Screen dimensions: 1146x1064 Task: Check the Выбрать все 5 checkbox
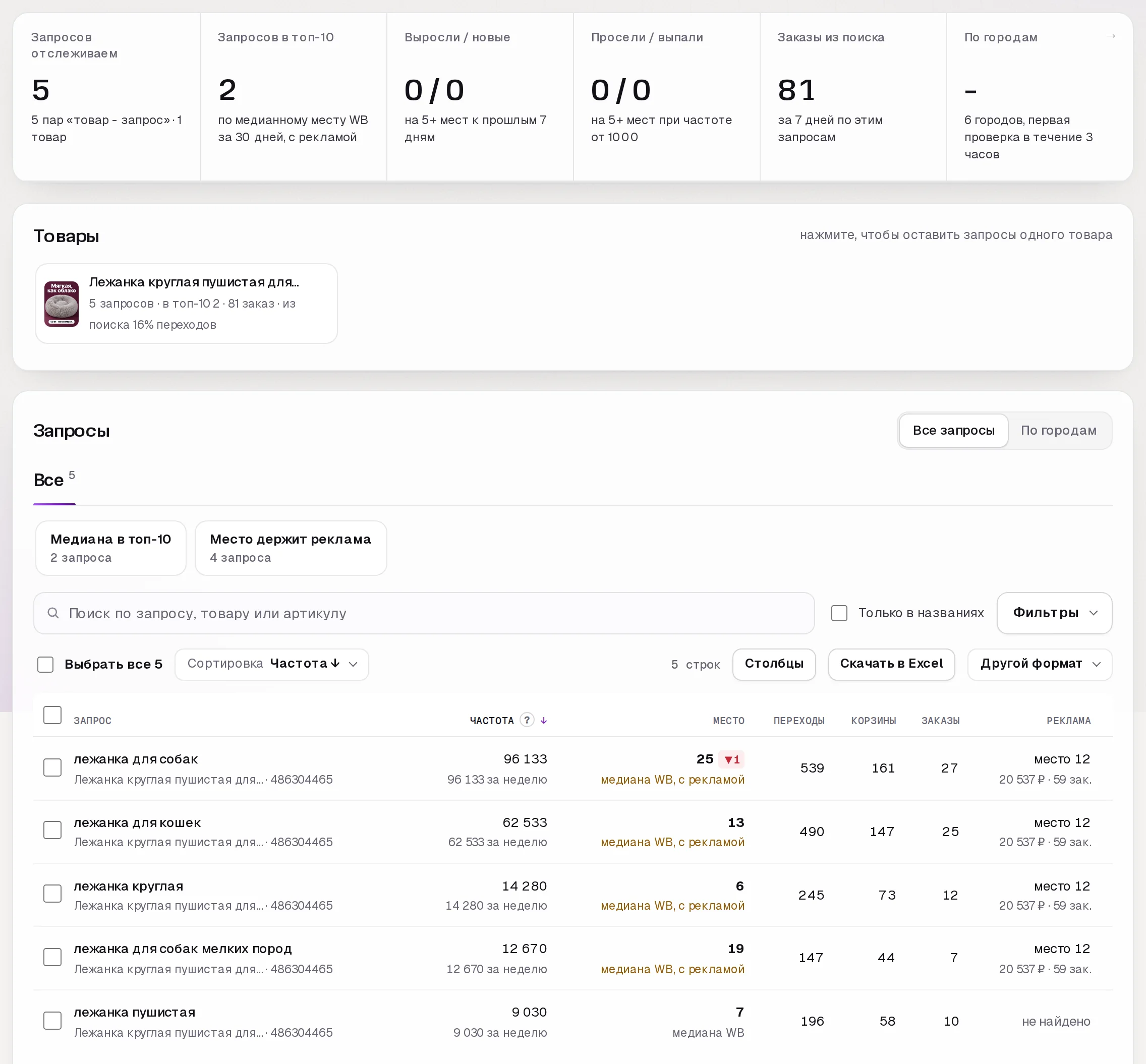pyautogui.click(x=45, y=664)
